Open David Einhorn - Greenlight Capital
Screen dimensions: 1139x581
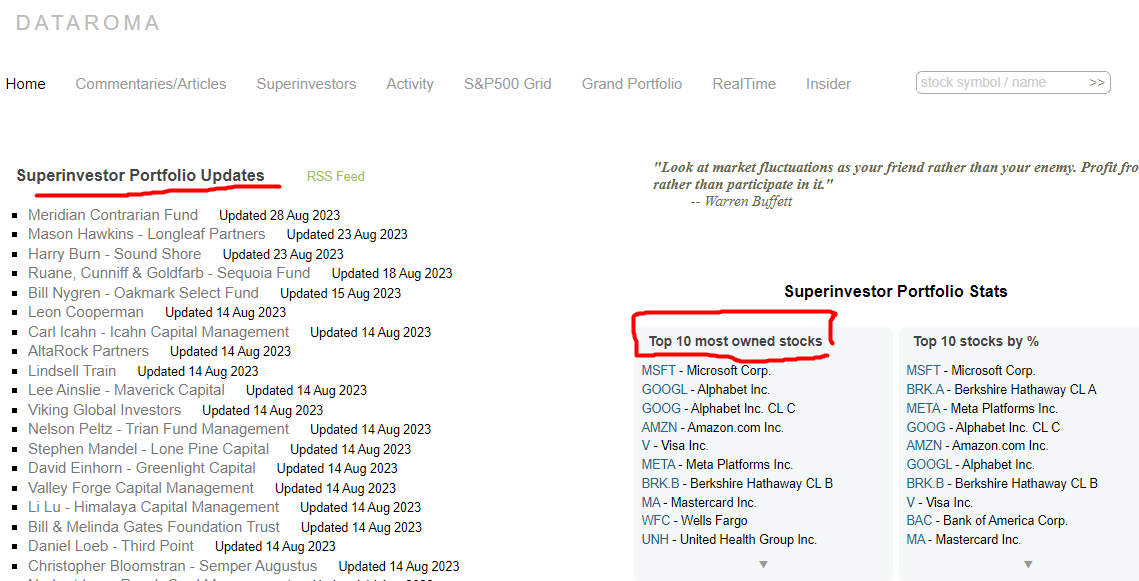coord(142,468)
